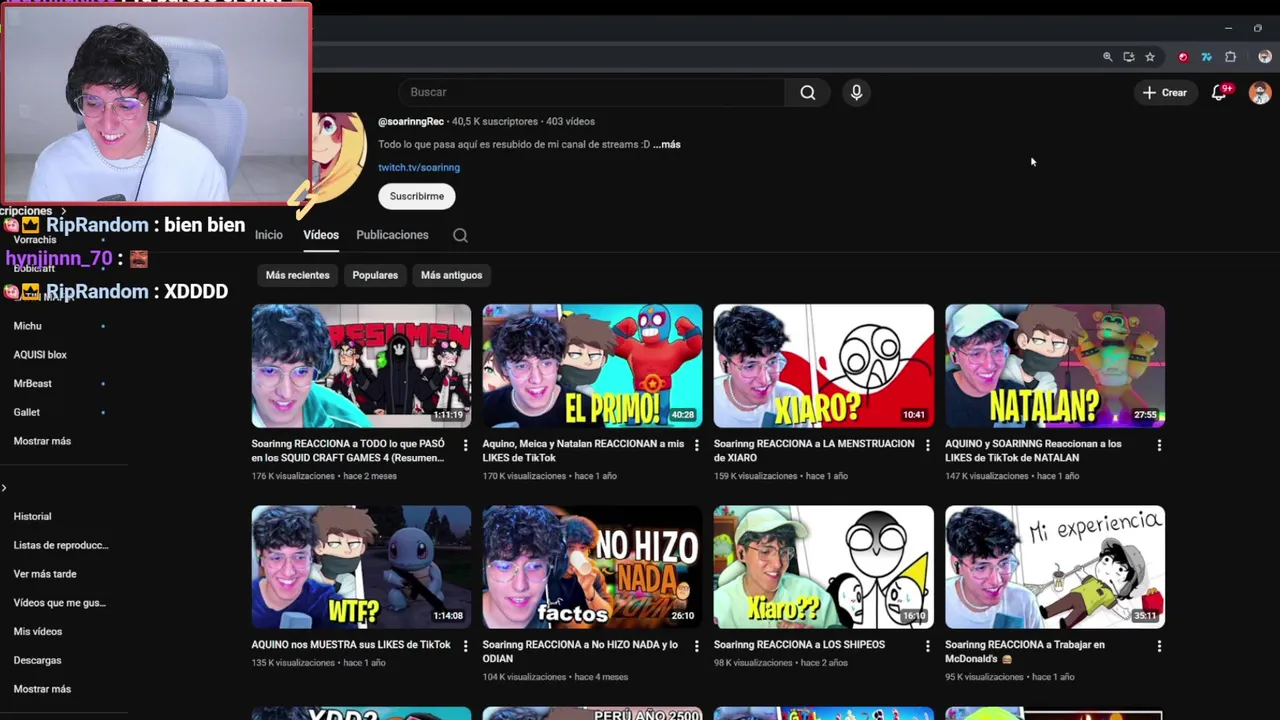This screenshot has width=1280, height=720.
Task: Open options for No HIZO NADA video
Action: (696, 646)
